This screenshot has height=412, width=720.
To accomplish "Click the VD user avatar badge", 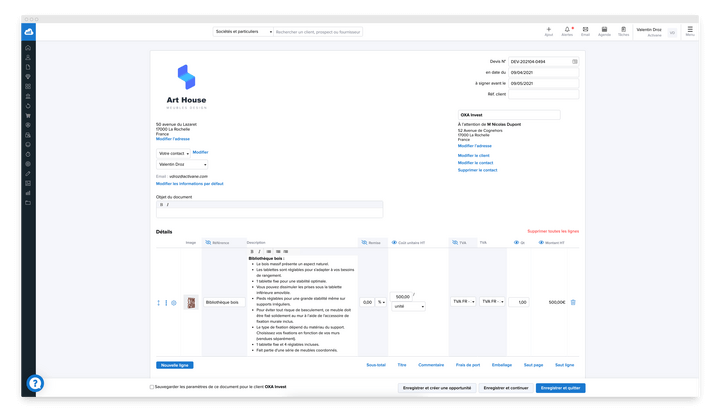I will click(672, 33).
